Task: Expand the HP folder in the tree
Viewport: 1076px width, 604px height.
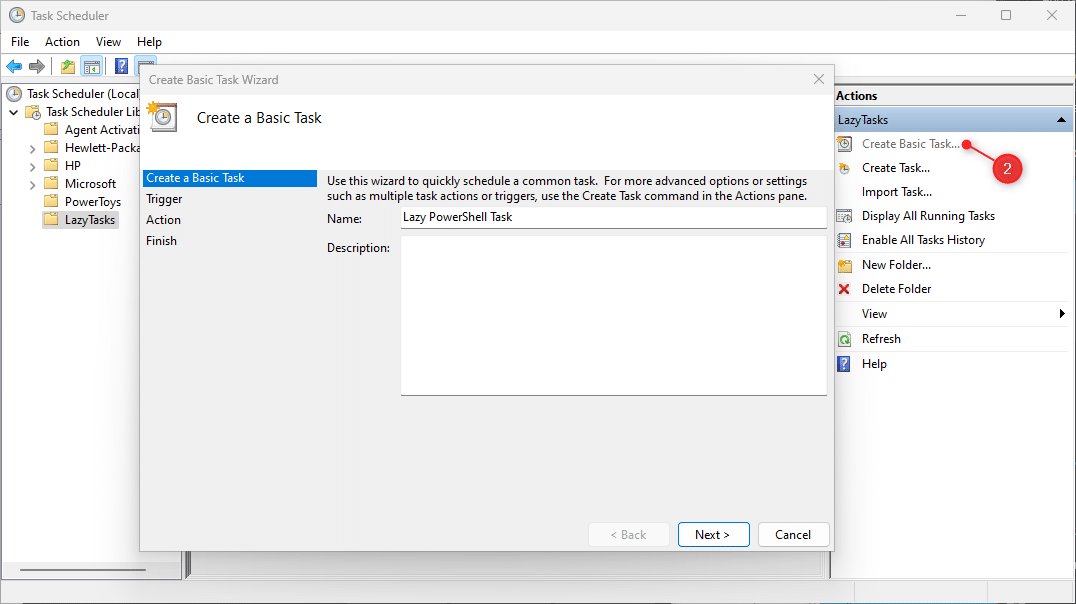Action: click(x=31, y=165)
